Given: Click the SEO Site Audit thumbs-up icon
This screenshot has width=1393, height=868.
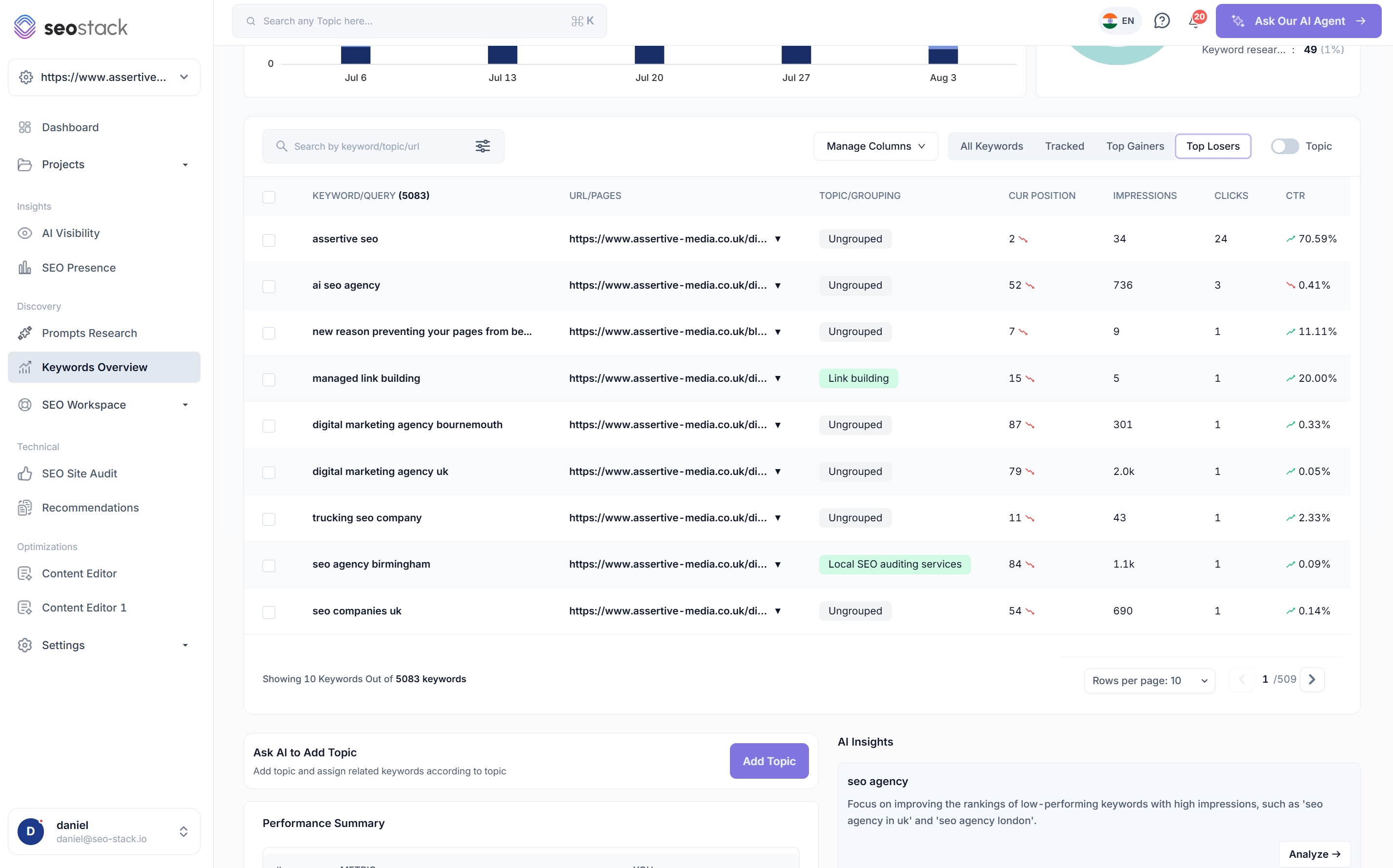Looking at the screenshot, I should coord(25,473).
